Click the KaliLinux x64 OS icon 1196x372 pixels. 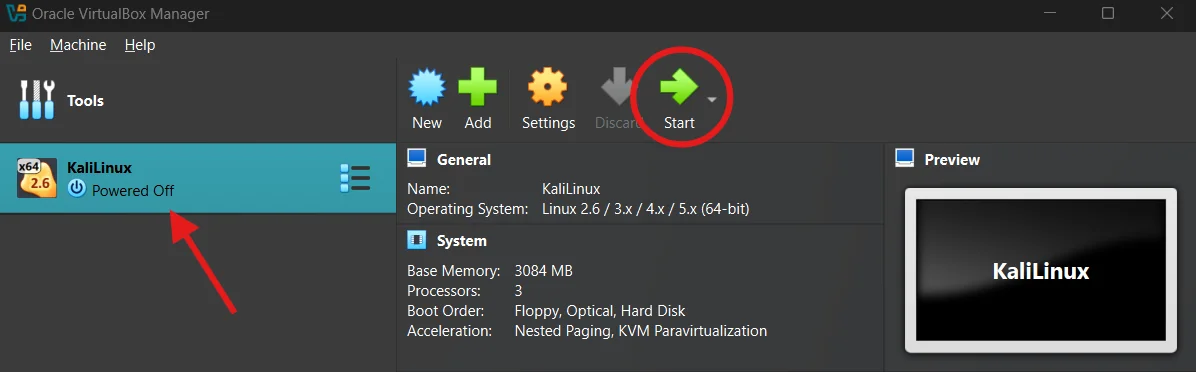[x=37, y=178]
